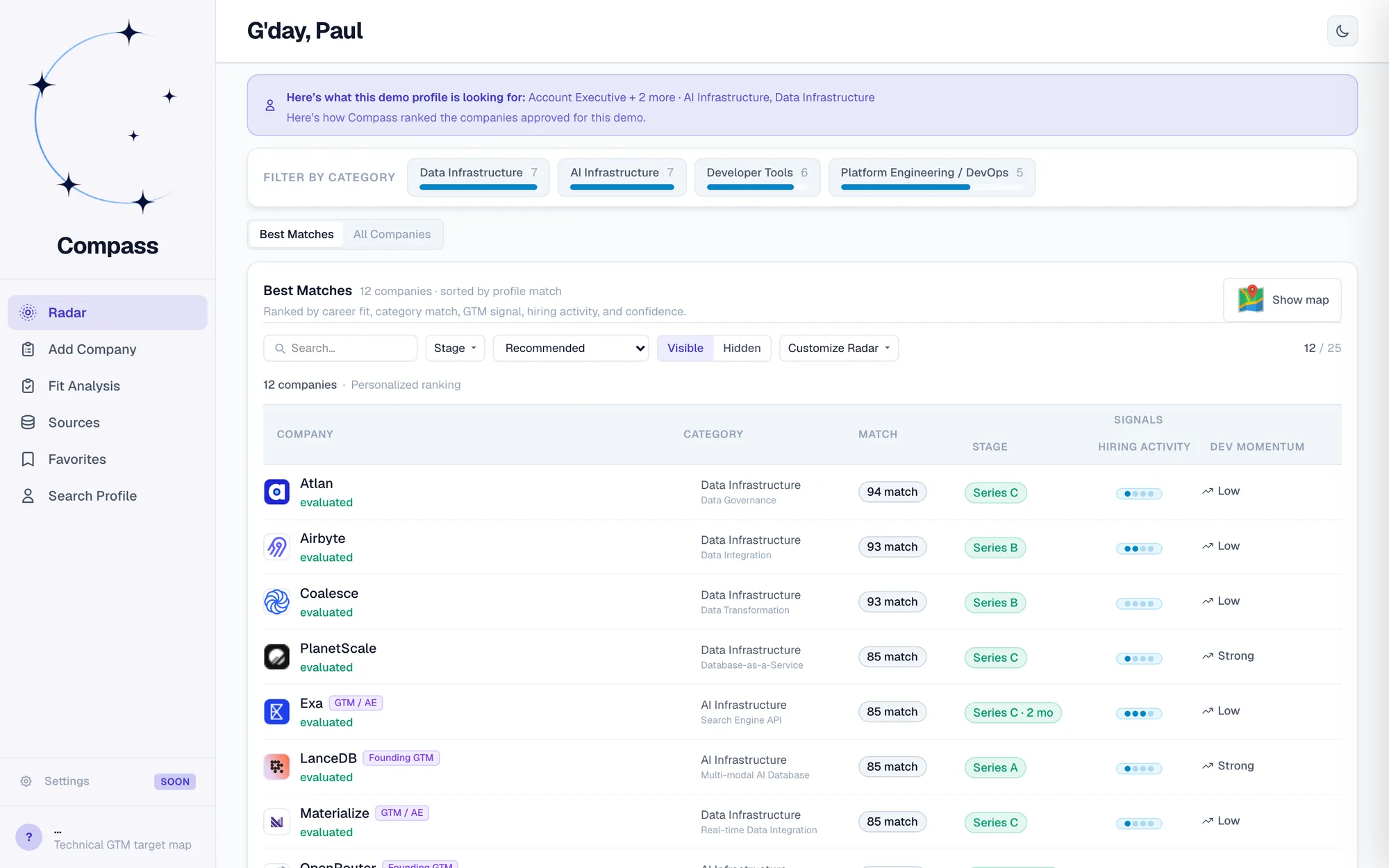Image resolution: width=1389 pixels, height=868 pixels.
Task: Go to Fit Analysis in sidebar
Action: pos(107,386)
